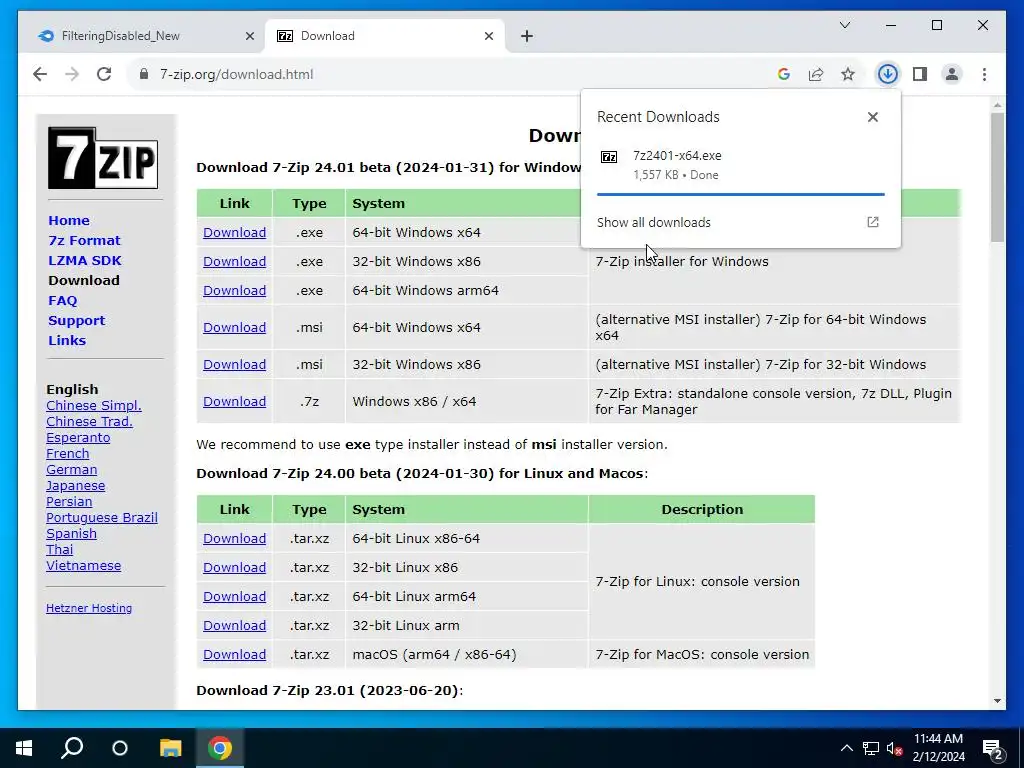This screenshot has width=1024, height=768.
Task: View site information padlock icon
Action: (x=144, y=74)
